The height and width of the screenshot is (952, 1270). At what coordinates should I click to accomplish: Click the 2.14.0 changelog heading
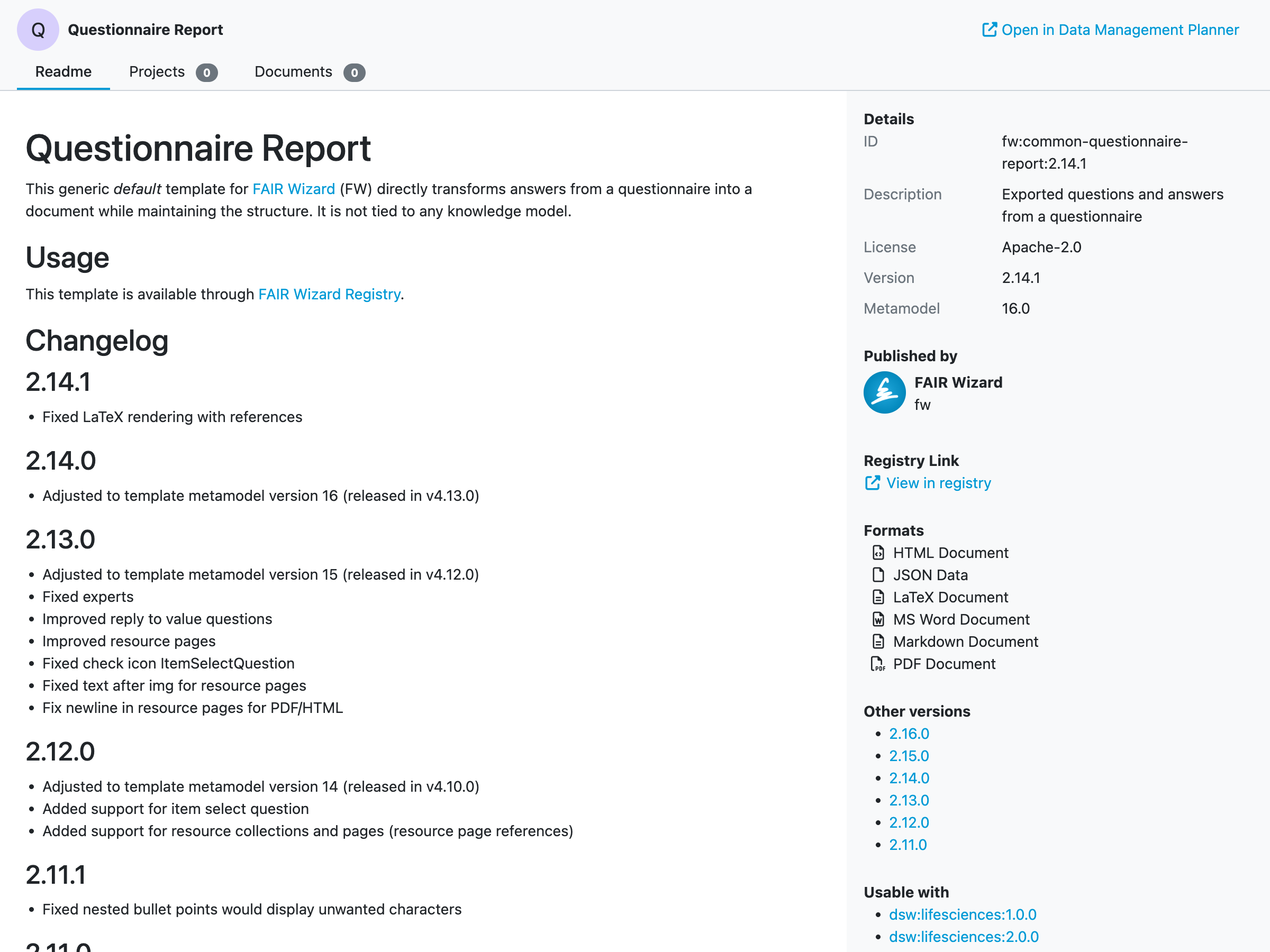61,461
